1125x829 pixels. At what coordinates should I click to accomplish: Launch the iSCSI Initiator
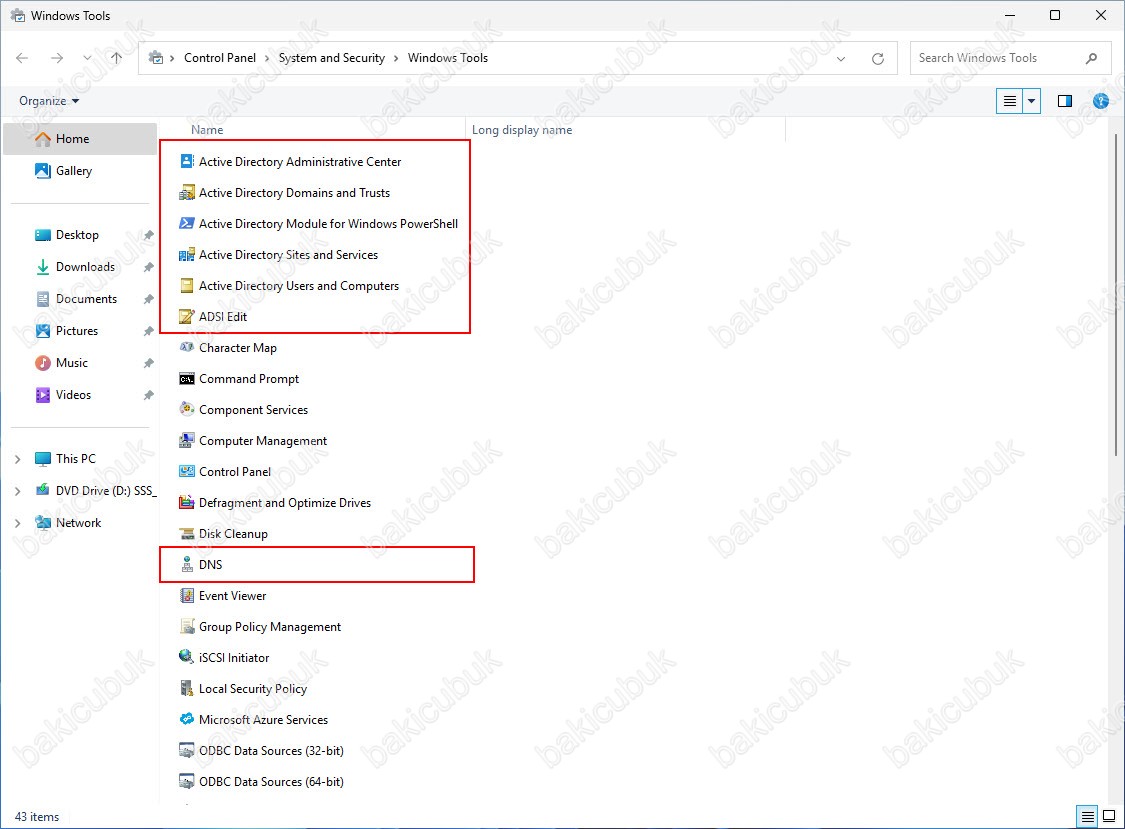pyautogui.click(x=233, y=658)
